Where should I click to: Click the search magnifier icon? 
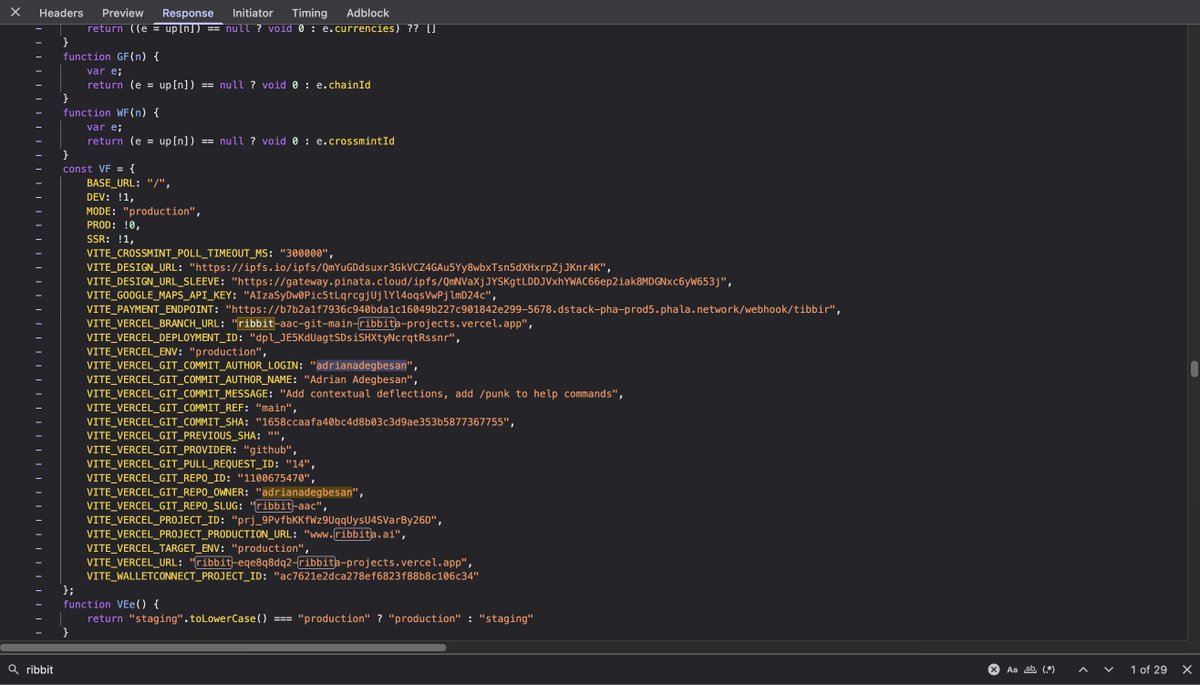[x=13, y=669]
